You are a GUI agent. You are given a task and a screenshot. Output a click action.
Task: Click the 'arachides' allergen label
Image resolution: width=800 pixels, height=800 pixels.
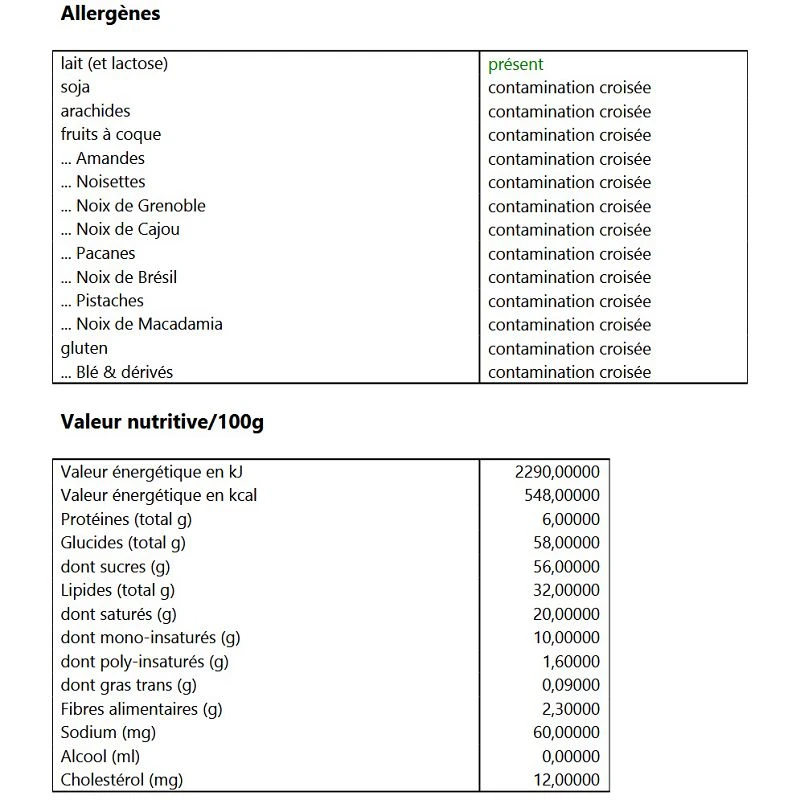[x=95, y=111]
